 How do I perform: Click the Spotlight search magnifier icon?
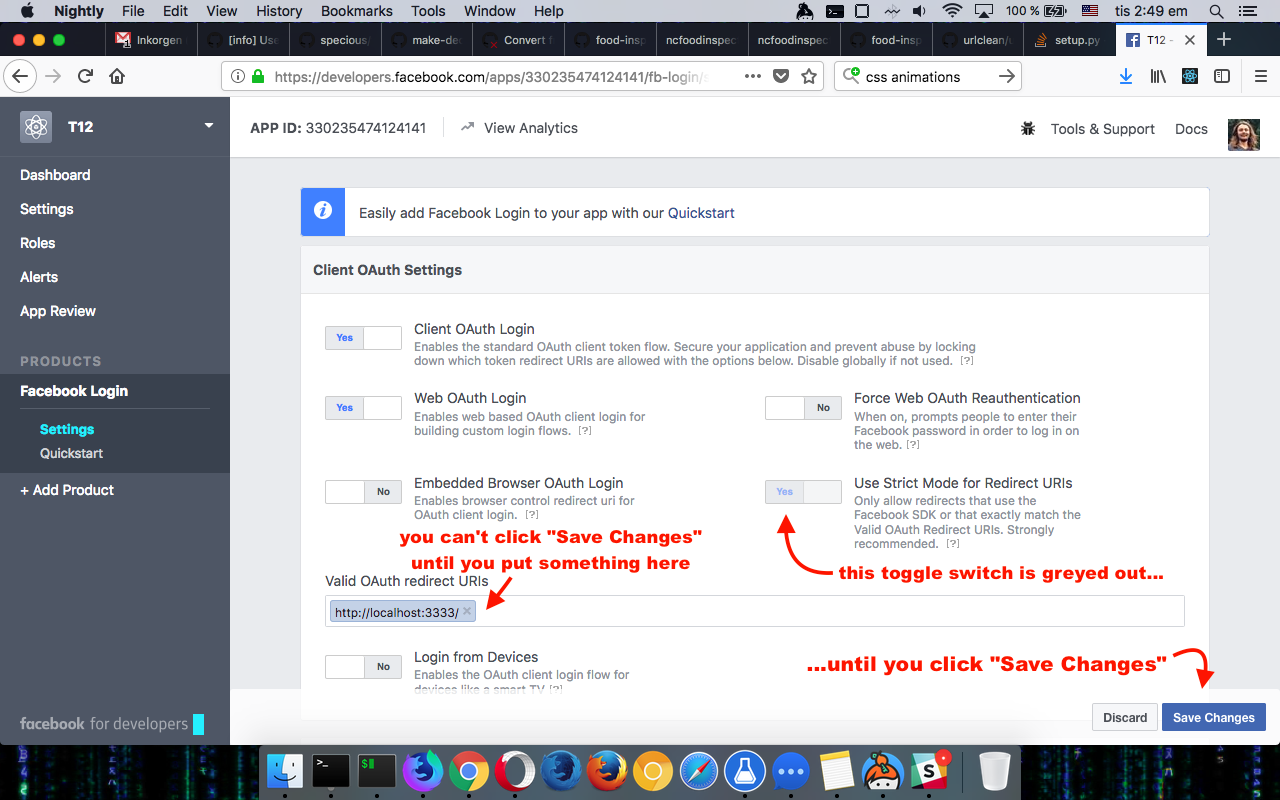[x=1217, y=11]
